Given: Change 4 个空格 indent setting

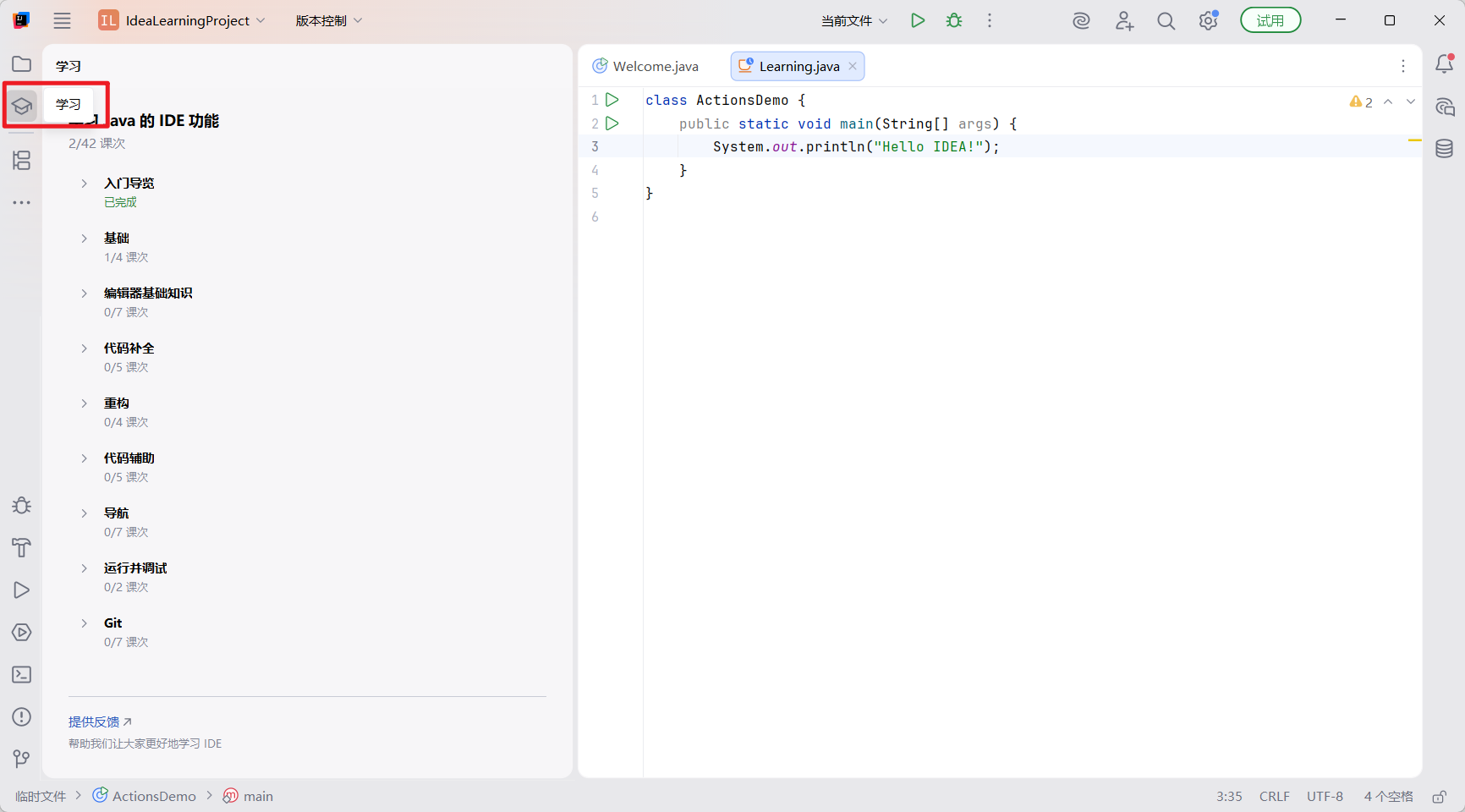Looking at the screenshot, I should 1388,797.
